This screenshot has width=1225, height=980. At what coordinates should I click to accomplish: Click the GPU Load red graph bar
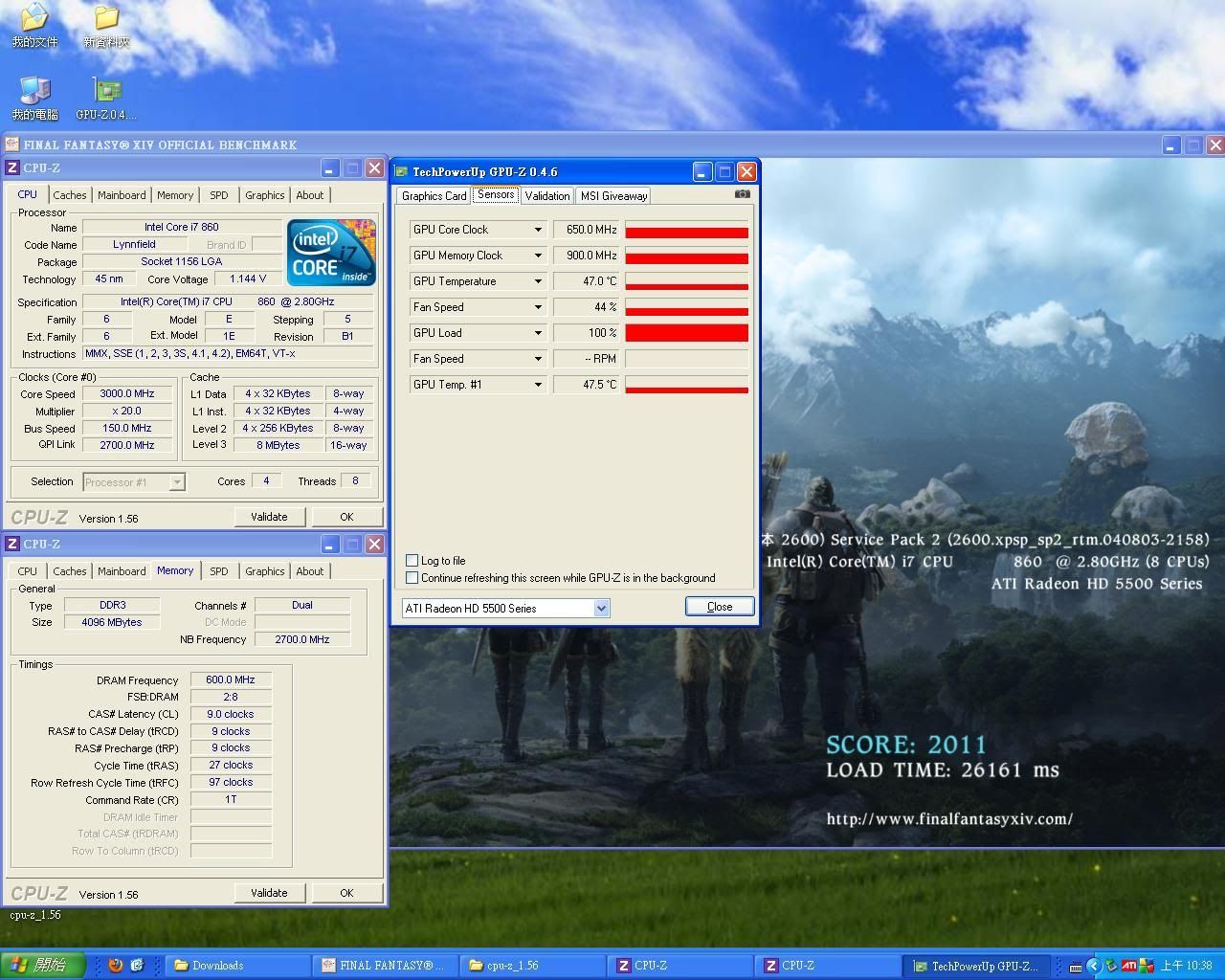point(686,333)
